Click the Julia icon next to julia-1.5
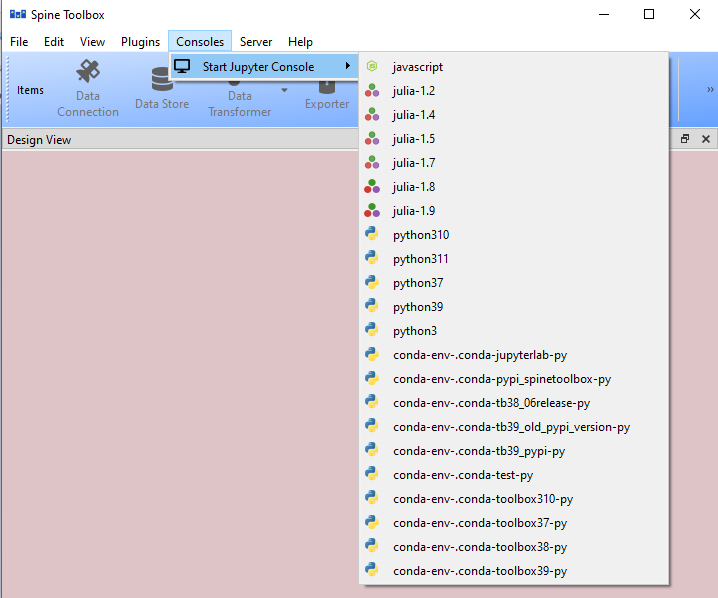 point(372,138)
